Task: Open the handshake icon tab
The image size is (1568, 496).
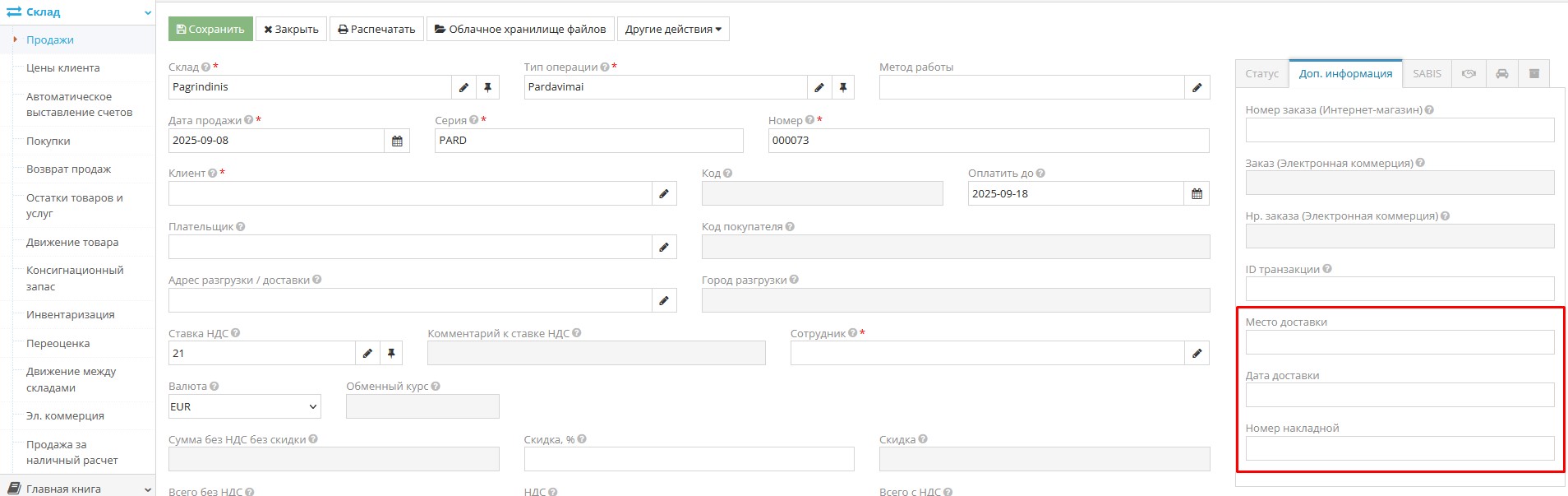Action: tap(1469, 74)
